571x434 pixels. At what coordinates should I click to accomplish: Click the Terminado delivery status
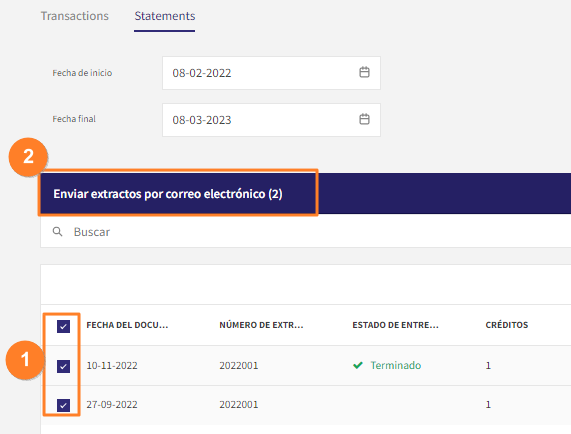click(x=395, y=365)
